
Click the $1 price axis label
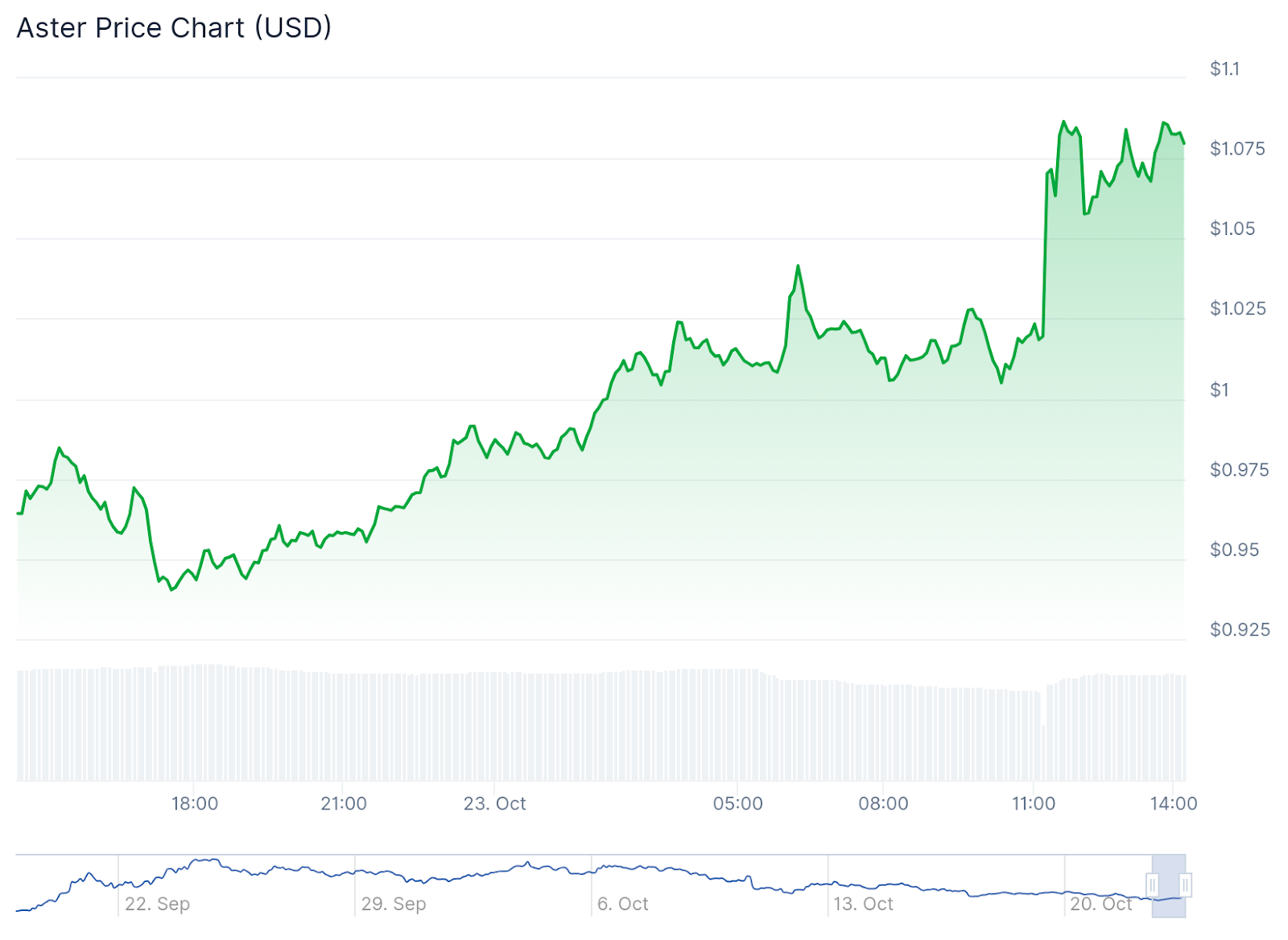click(1220, 390)
